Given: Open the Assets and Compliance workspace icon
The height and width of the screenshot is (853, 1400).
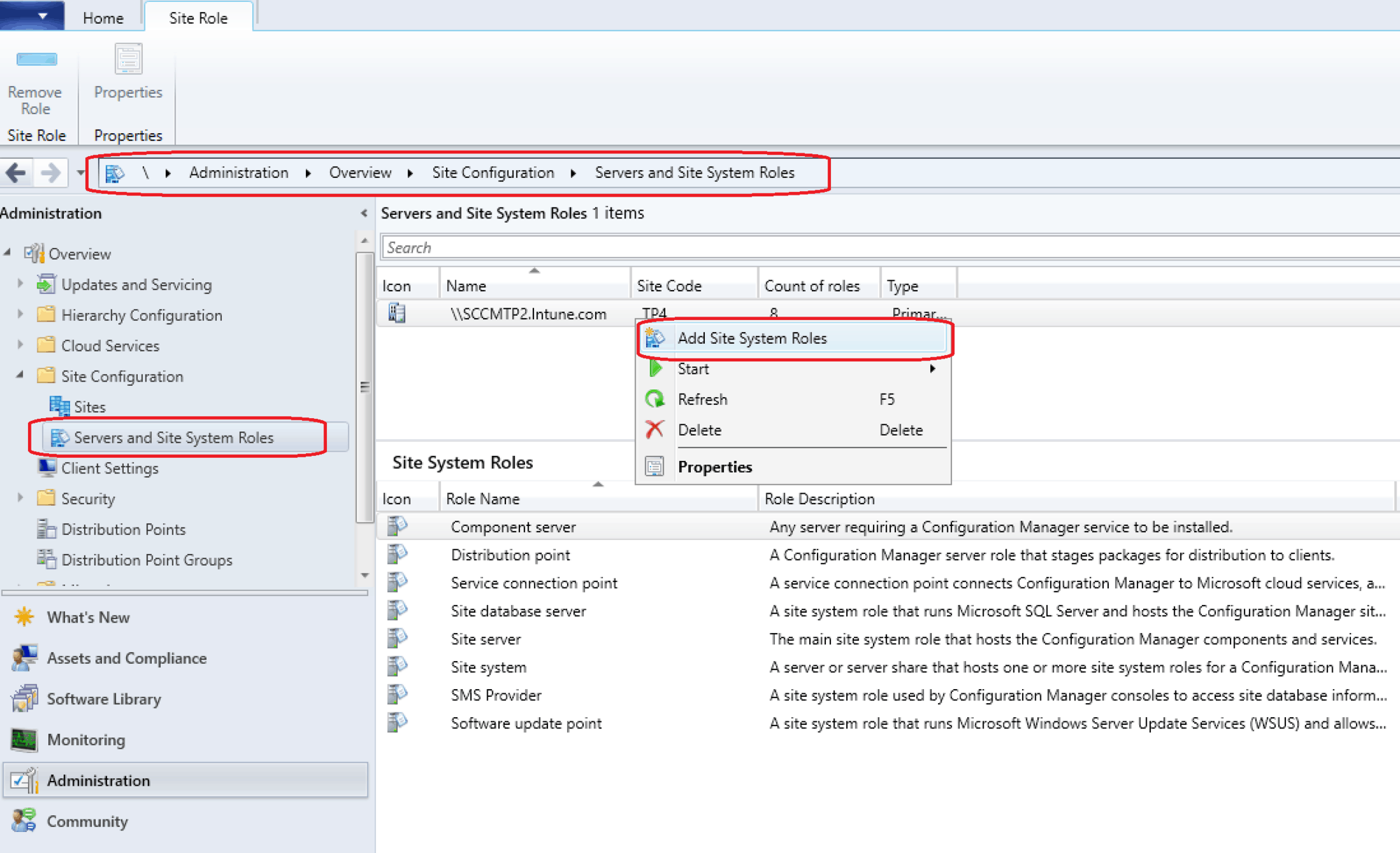Looking at the screenshot, I should point(24,658).
